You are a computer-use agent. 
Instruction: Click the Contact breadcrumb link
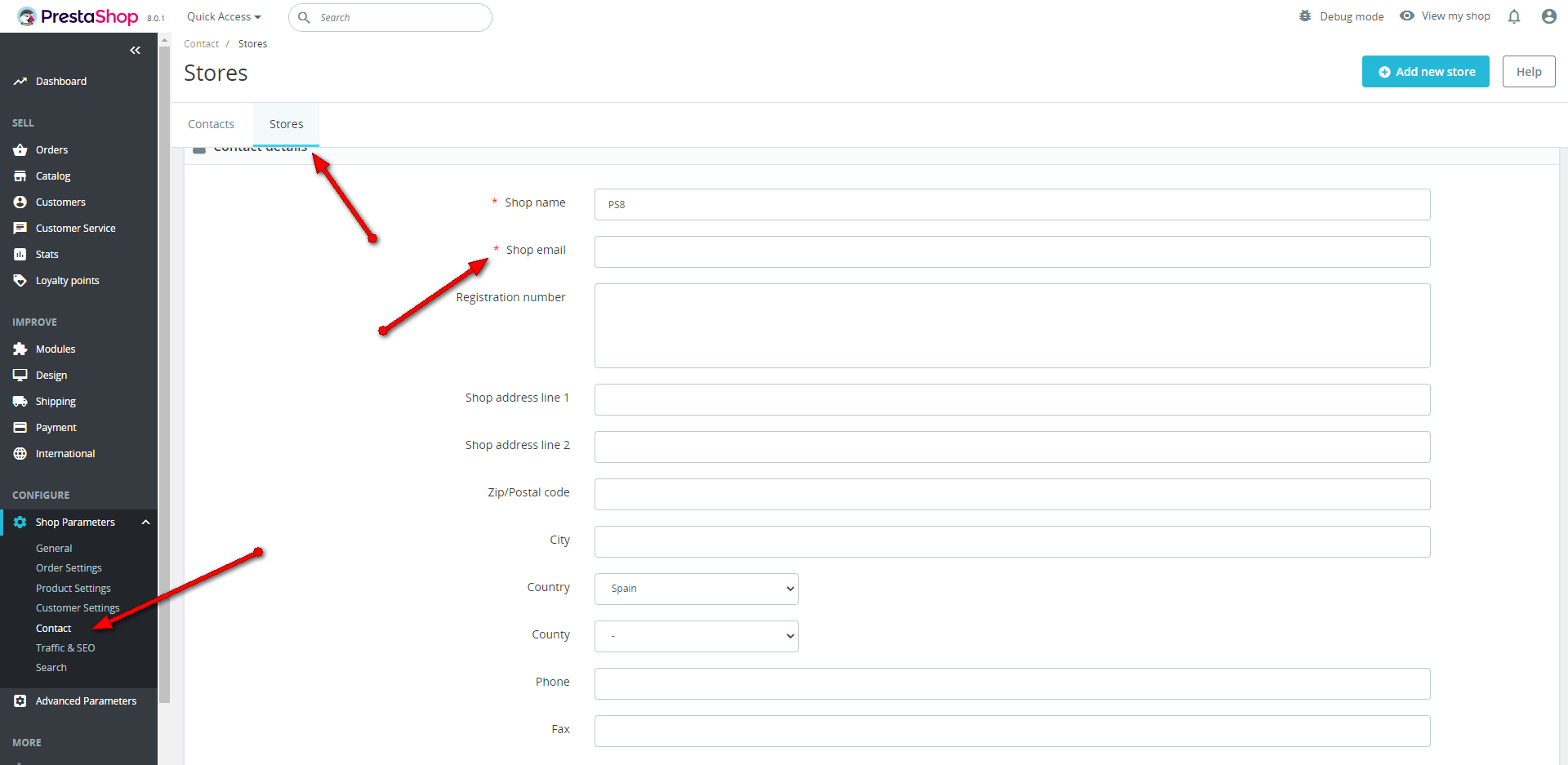201,44
